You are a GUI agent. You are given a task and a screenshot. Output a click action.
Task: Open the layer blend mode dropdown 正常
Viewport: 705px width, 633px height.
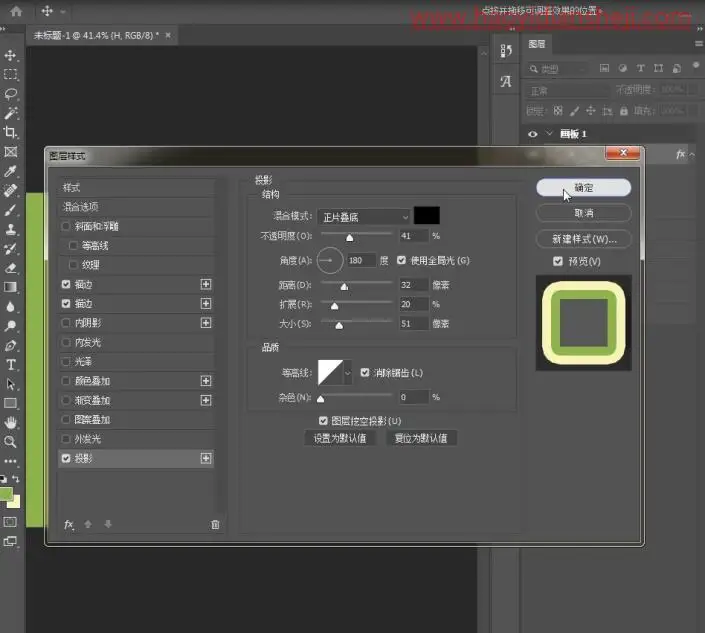[x=567, y=91]
